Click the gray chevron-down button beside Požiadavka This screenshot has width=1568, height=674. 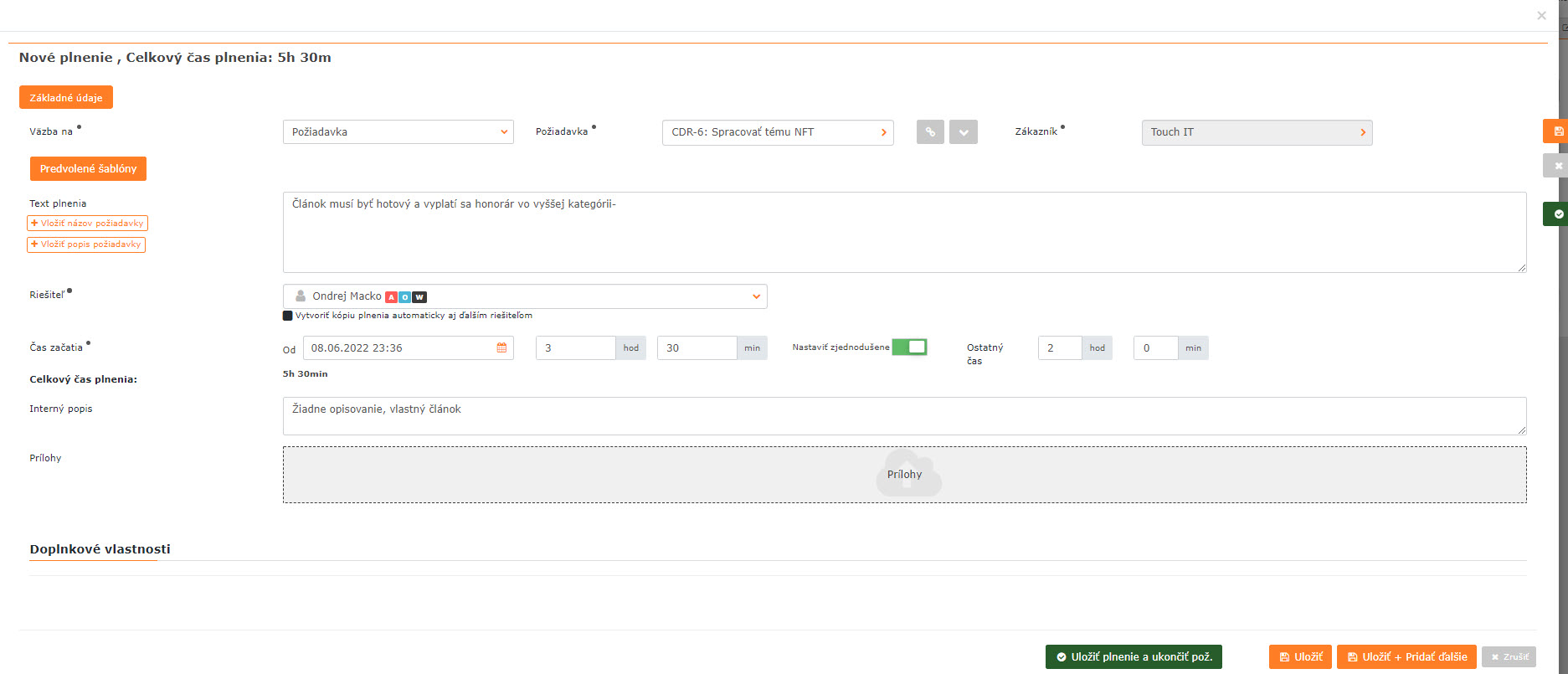[x=963, y=132]
